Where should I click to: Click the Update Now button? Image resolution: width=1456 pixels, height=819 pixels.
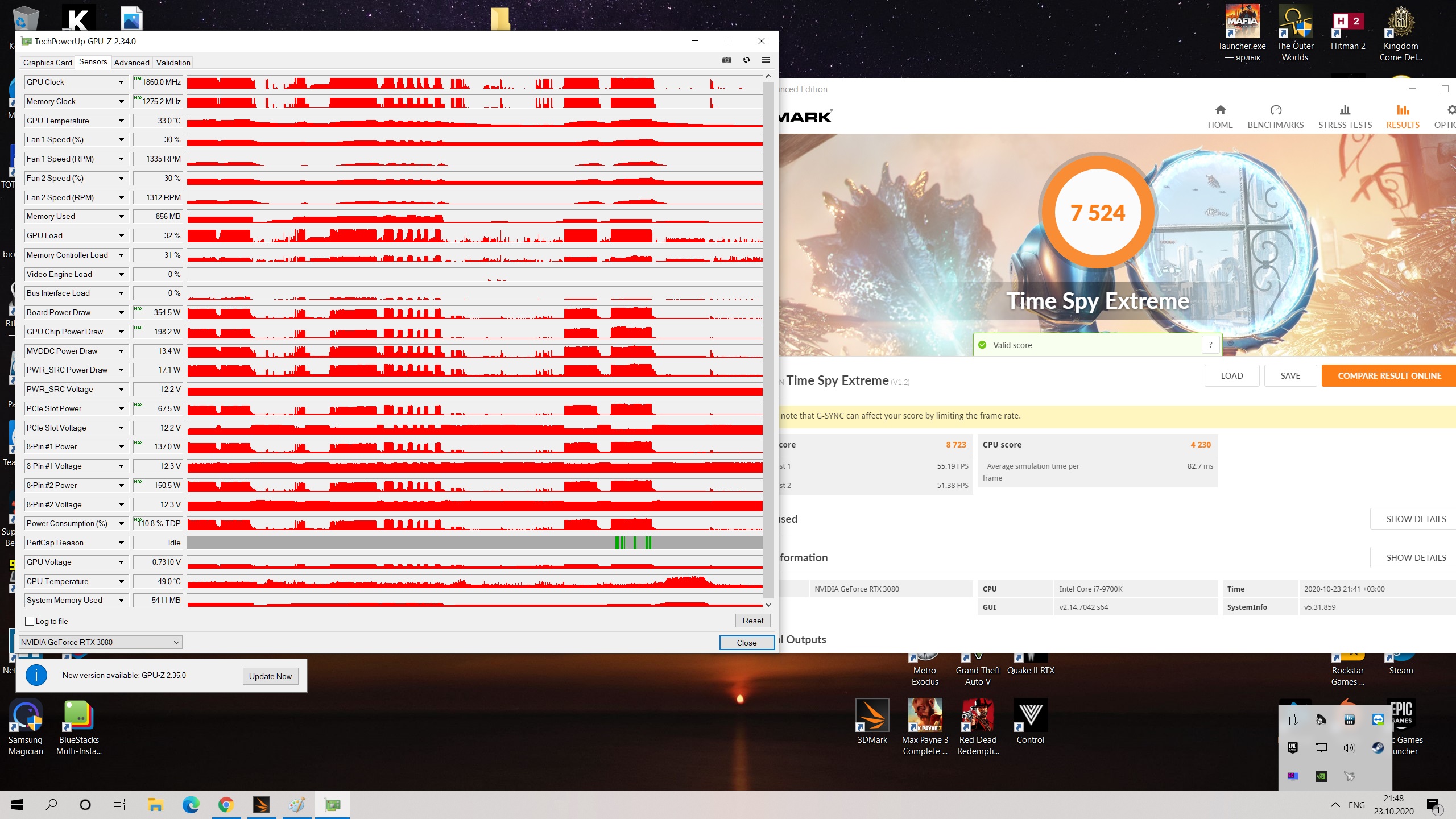coord(270,676)
